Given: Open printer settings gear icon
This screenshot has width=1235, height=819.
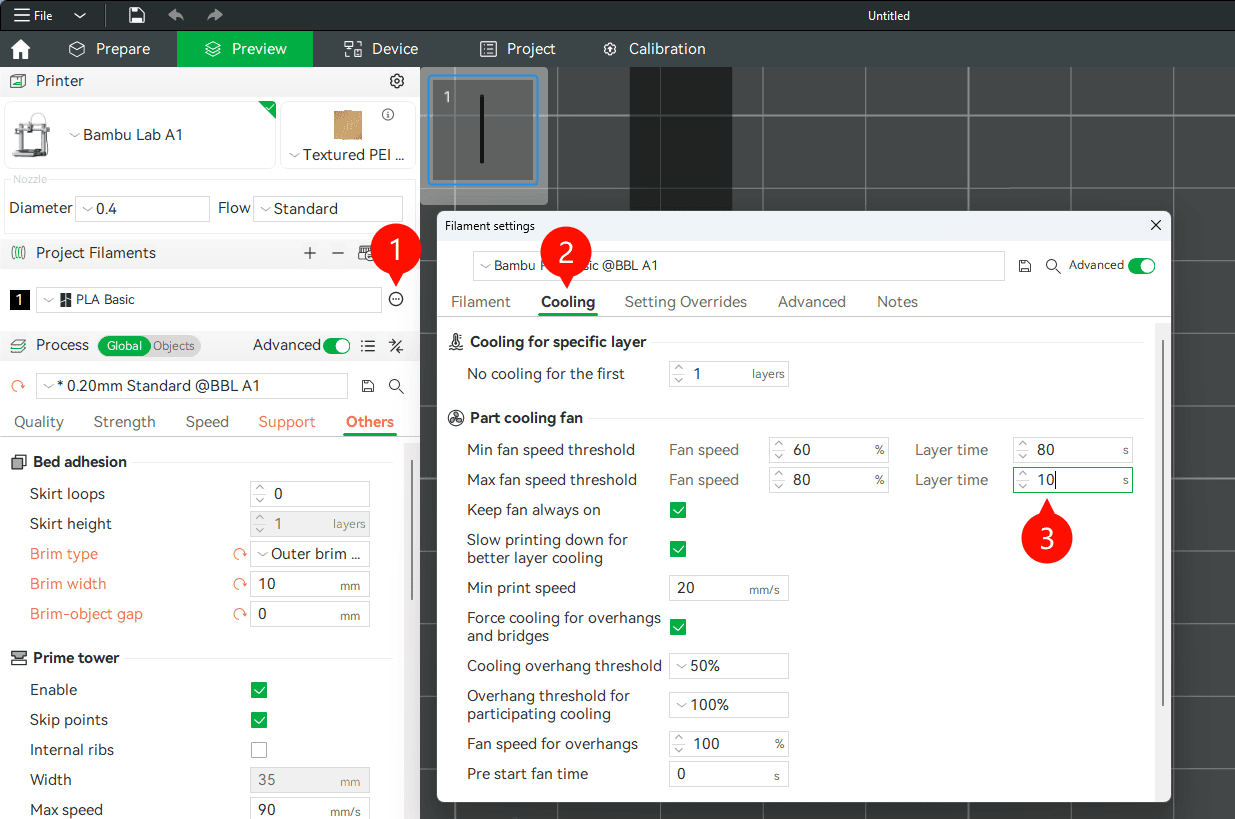Looking at the screenshot, I should [397, 81].
